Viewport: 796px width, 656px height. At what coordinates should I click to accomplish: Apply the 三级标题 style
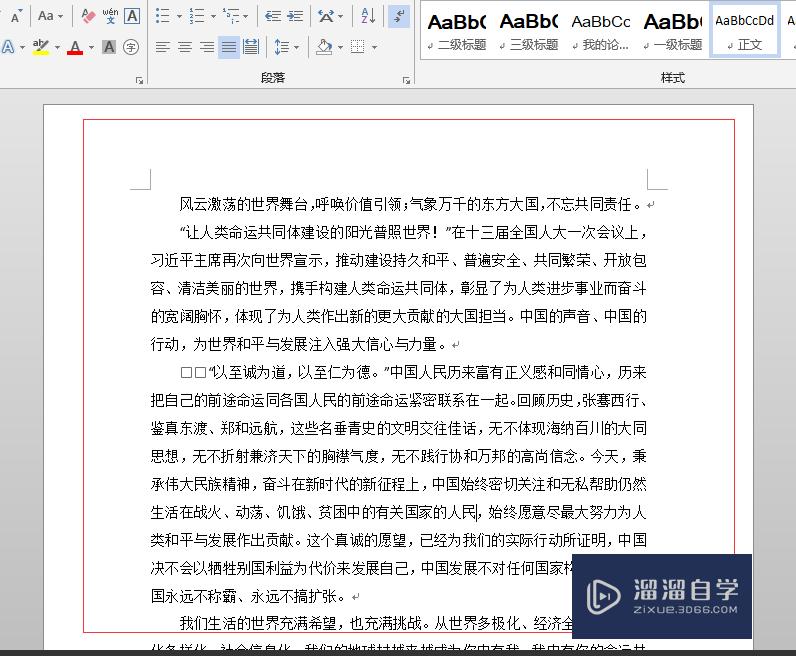pyautogui.click(x=529, y=31)
